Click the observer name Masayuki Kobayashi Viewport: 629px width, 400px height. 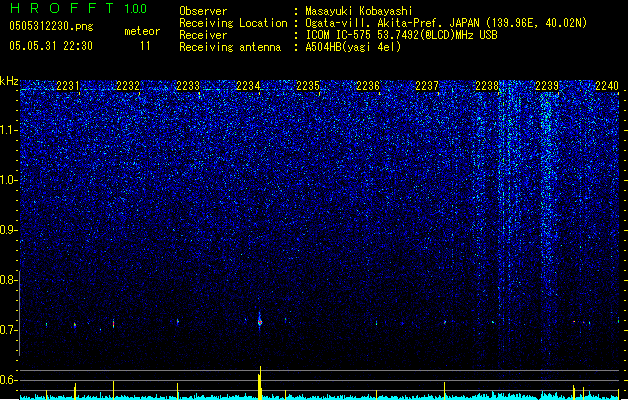point(359,11)
